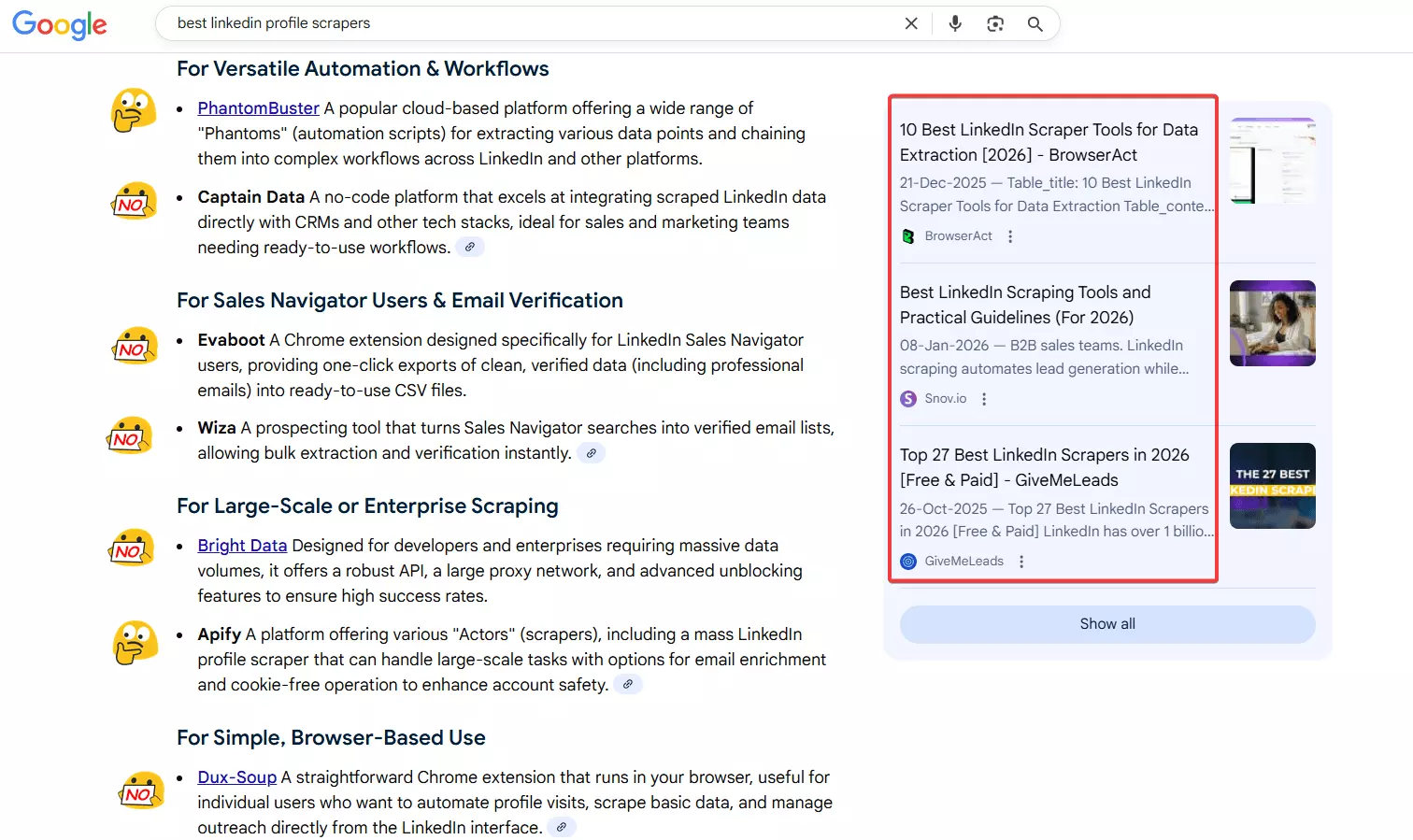Open more options for BrowserAct result
Screen dimensions: 1413x840
click(x=1010, y=236)
